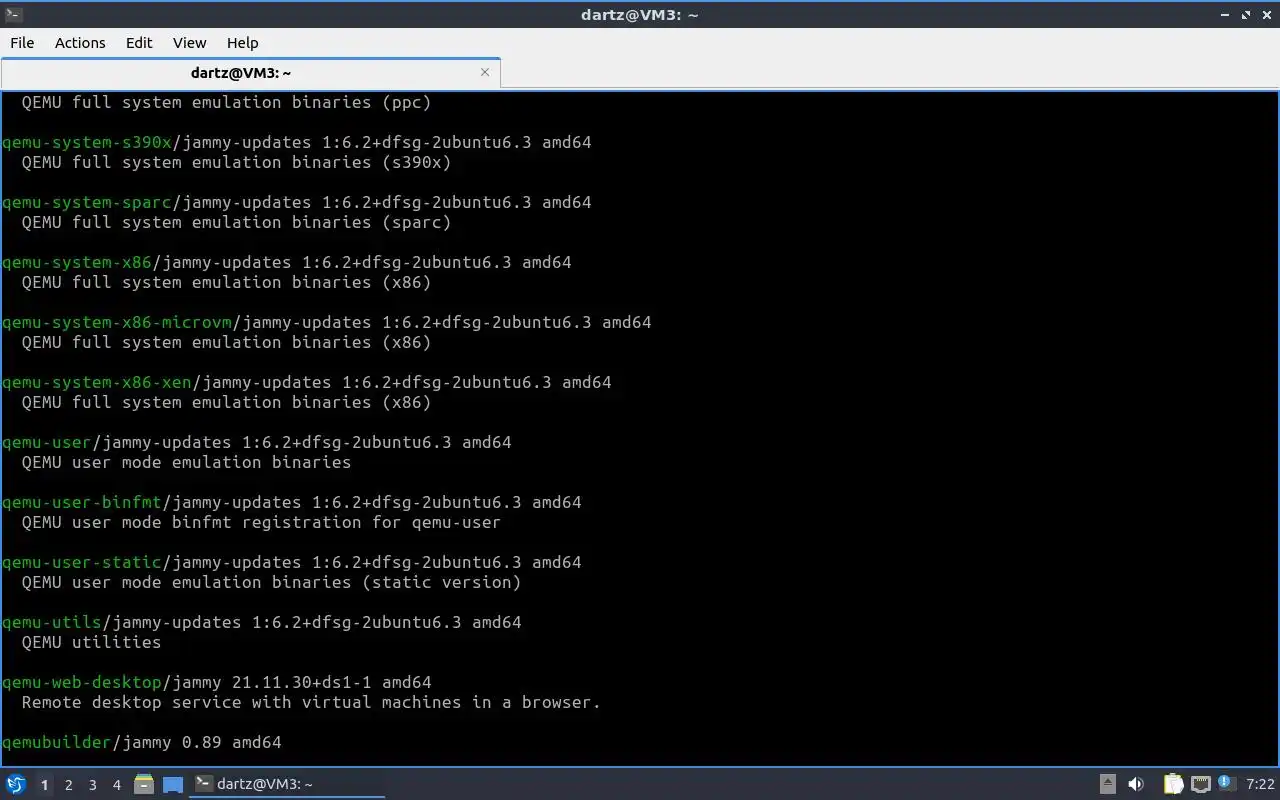Image resolution: width=1280 pixels, height=800 pixels.
Task: Click the terminal icon in the title bar
Action: point(12,14)
